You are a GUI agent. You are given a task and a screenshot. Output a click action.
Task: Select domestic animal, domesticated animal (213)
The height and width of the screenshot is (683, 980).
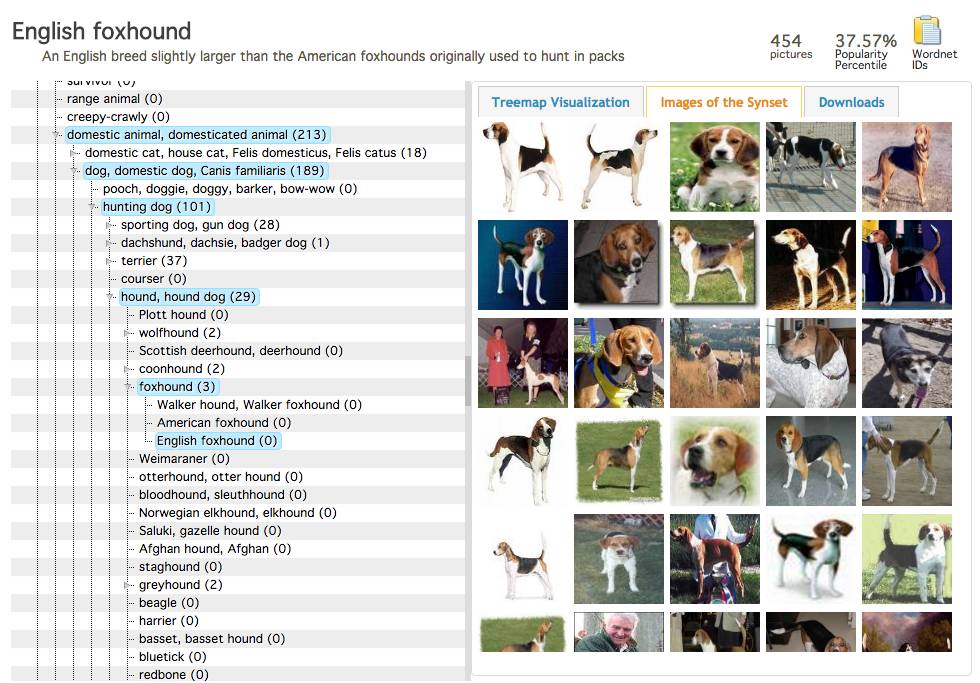[x=197, y=135]
